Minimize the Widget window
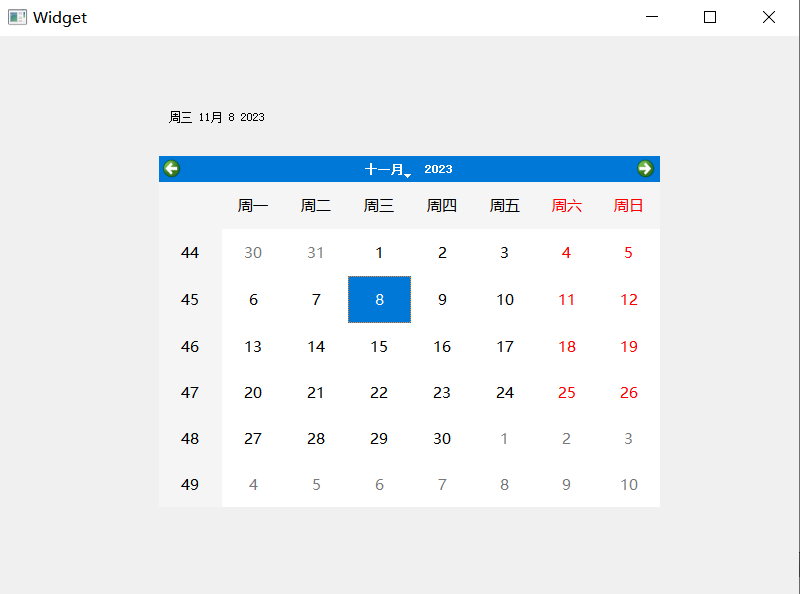The height and width of the screenshot is (594, 800). 652,17
